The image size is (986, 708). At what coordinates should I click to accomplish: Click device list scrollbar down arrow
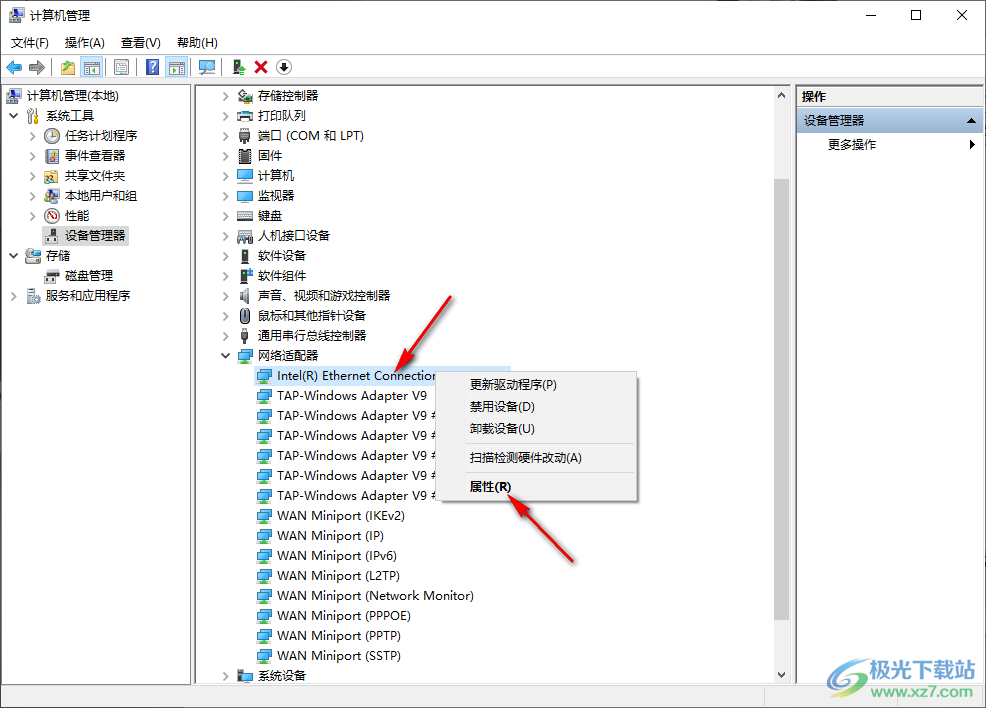[781, 675]
